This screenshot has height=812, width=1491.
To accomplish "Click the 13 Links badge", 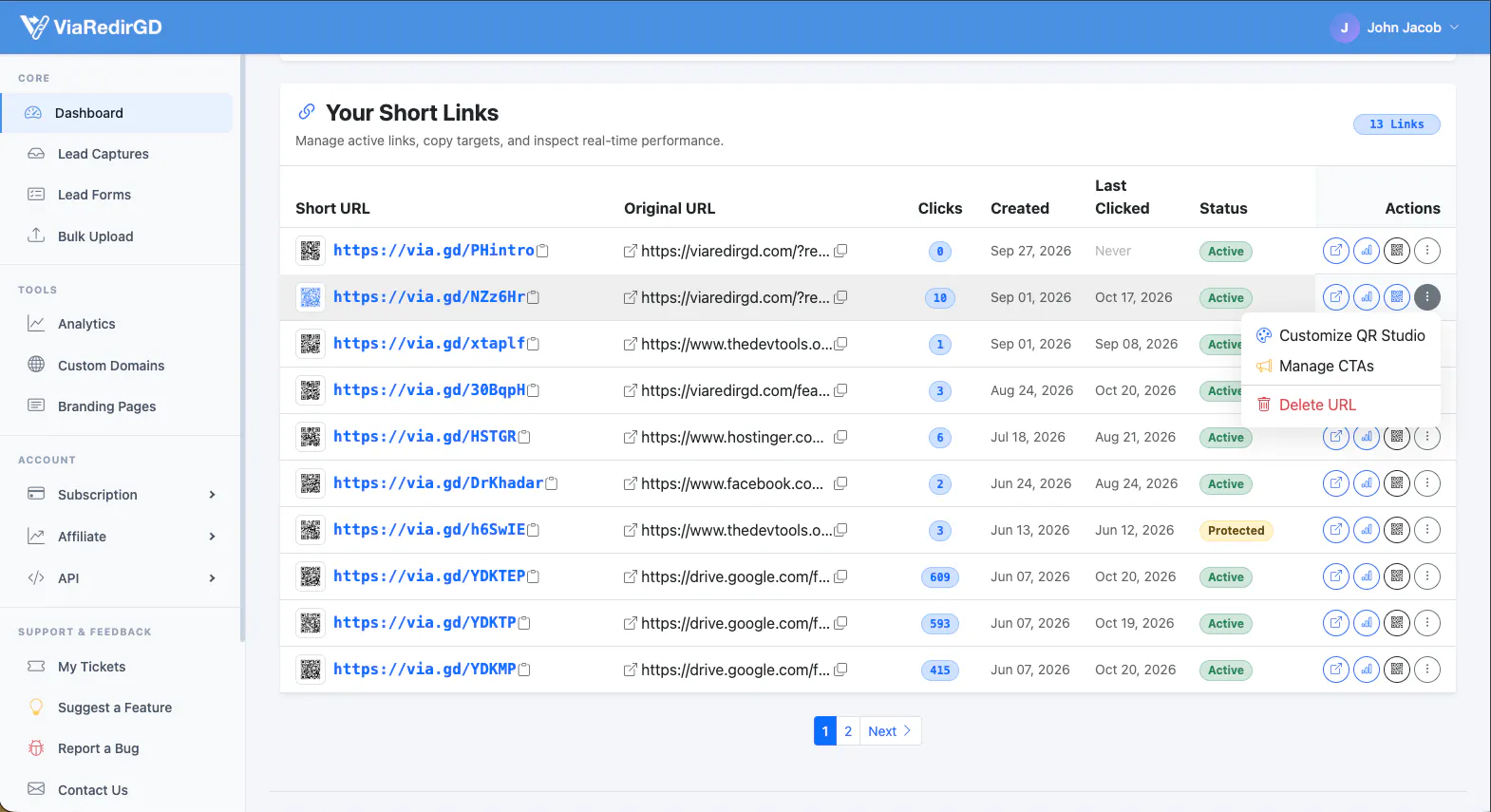I will coord(1396,124).
